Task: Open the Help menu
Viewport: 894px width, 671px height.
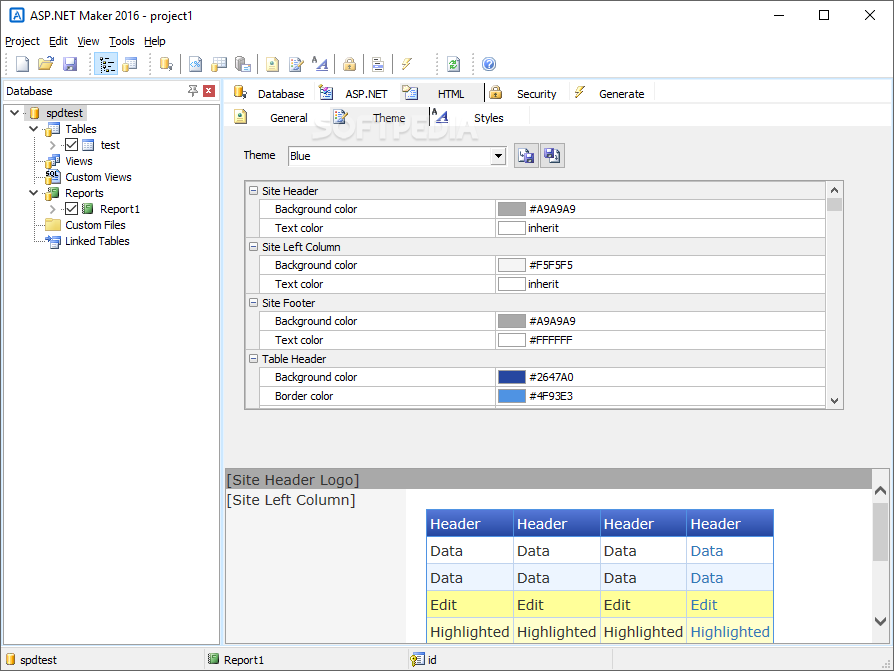Action: tap(155, 41)
